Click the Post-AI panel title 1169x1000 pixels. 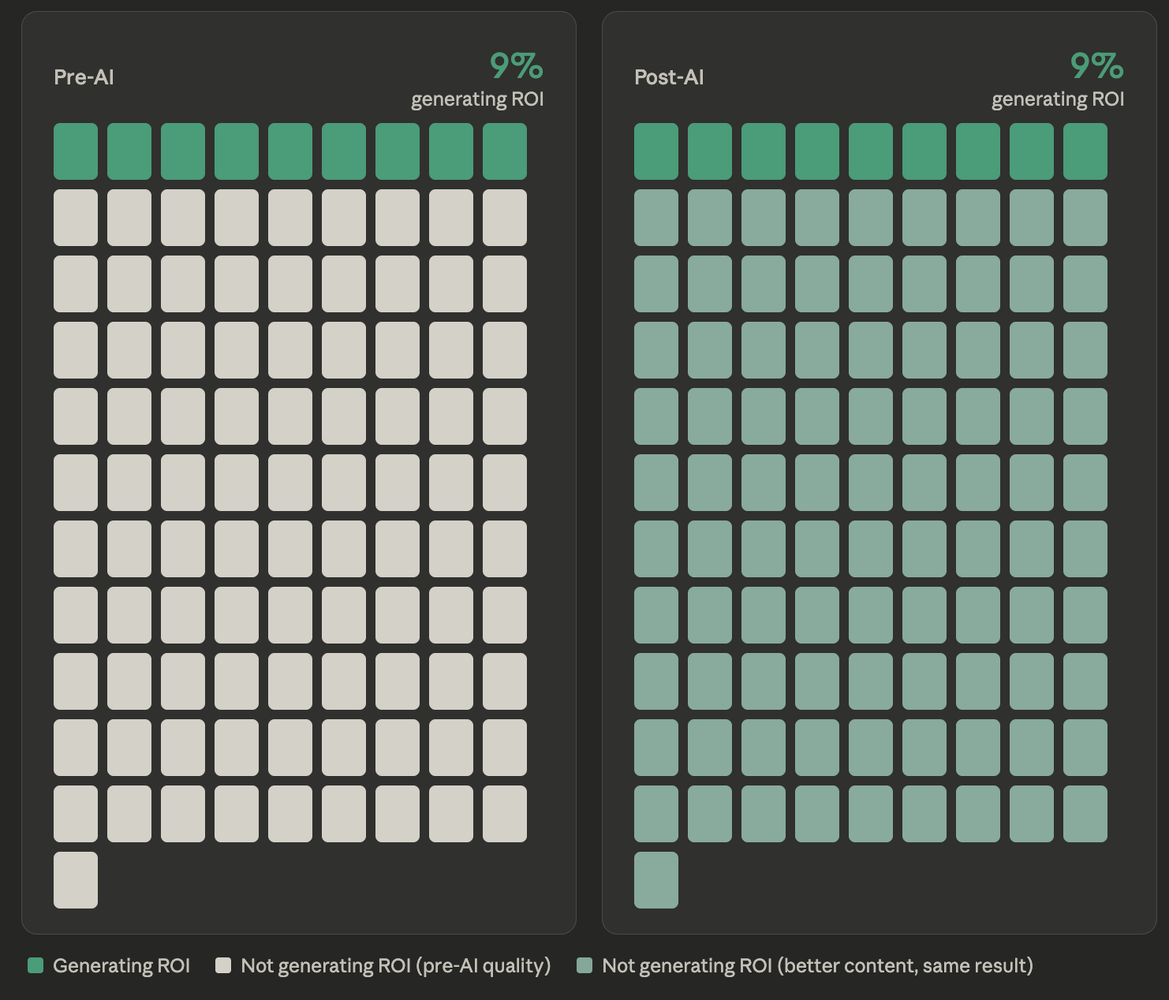pos(669,77)
